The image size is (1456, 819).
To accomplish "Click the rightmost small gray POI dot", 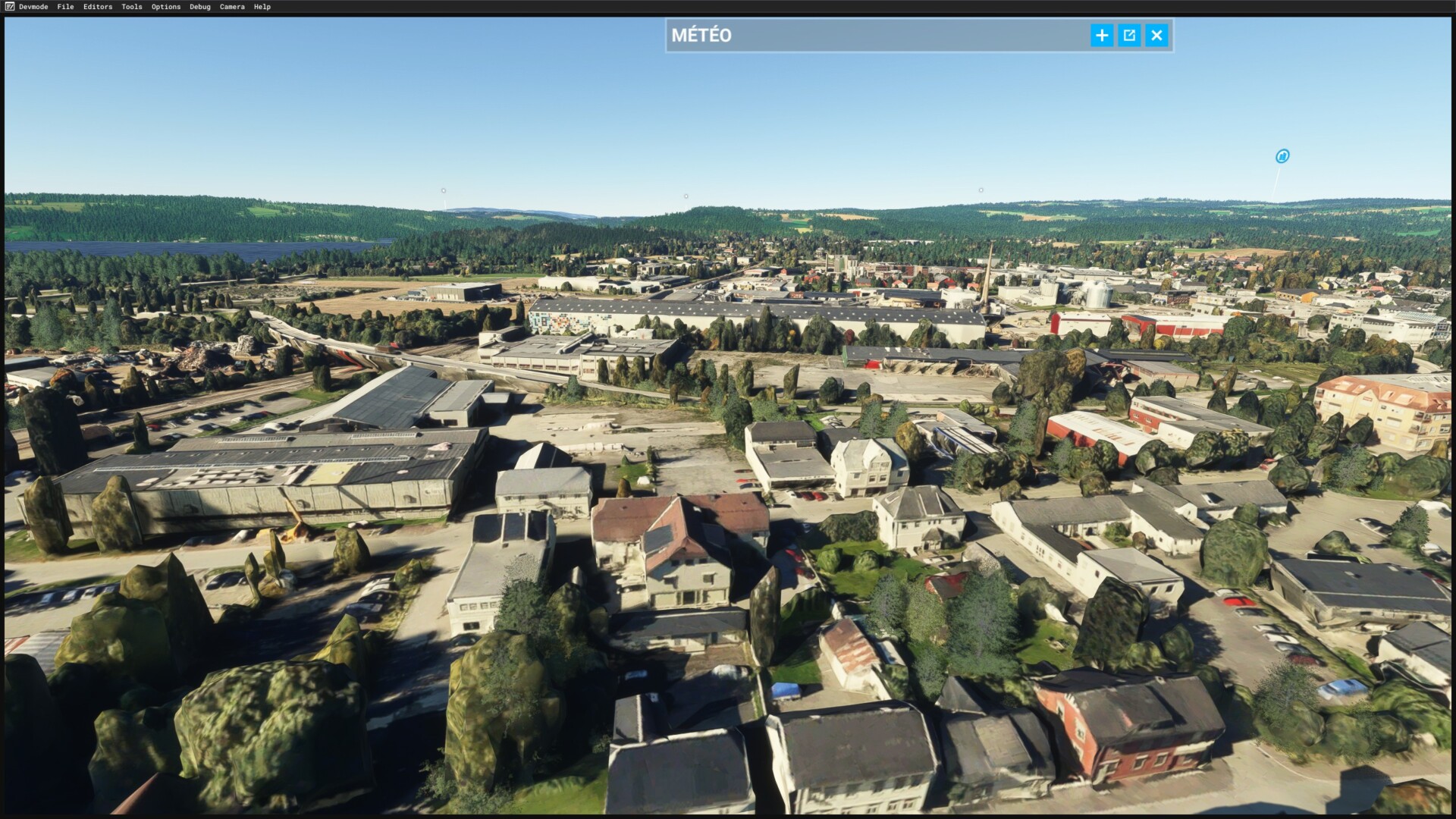I will 981,190.
